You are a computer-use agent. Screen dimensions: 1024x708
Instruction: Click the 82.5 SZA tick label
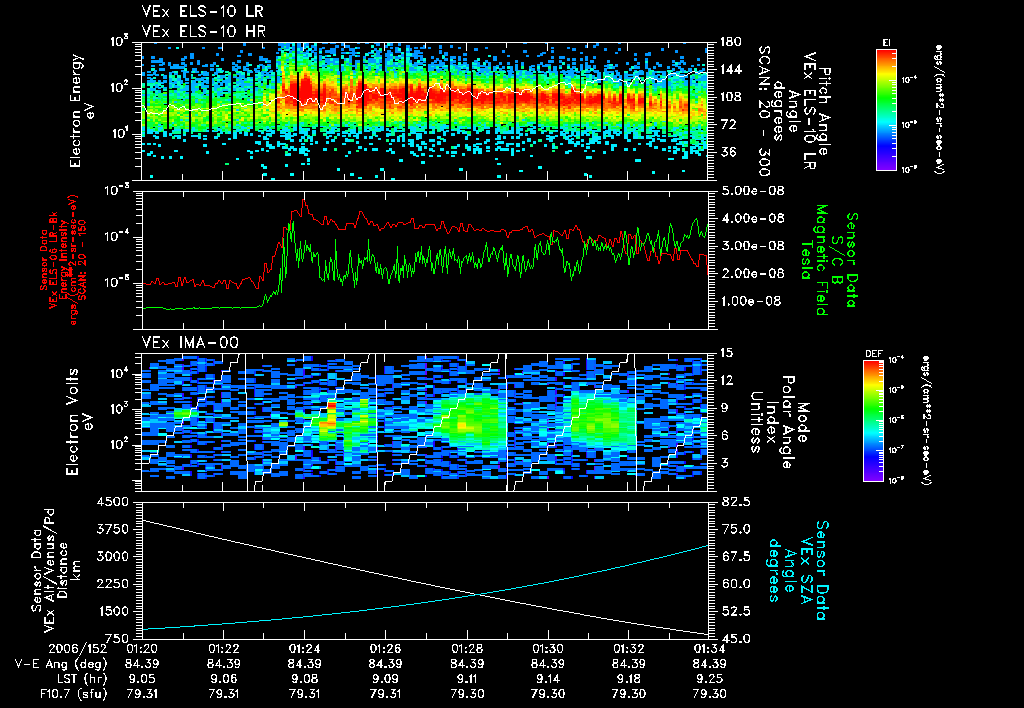tap(735, 502)
